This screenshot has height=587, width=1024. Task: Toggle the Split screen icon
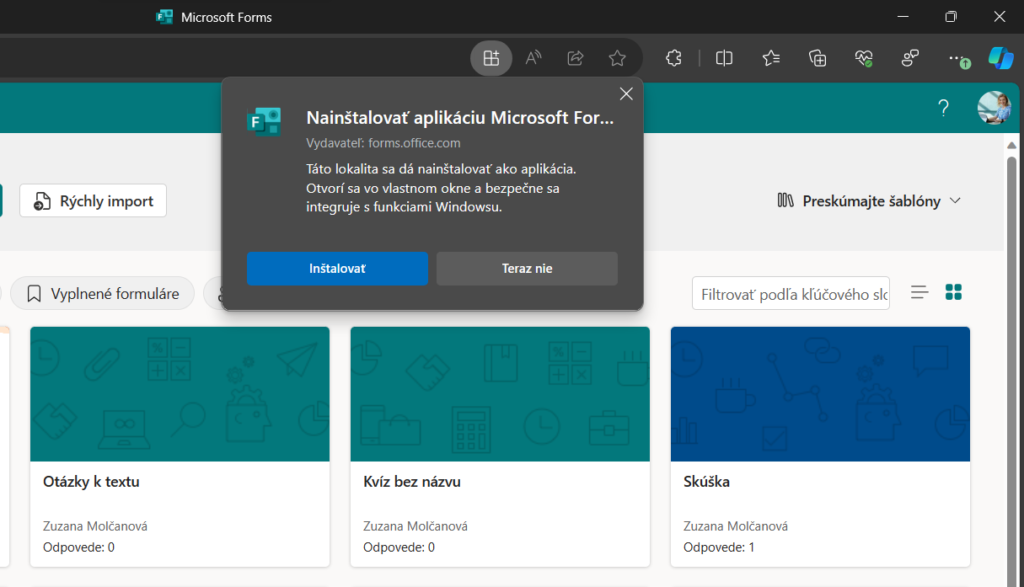[x=724, y=58]
